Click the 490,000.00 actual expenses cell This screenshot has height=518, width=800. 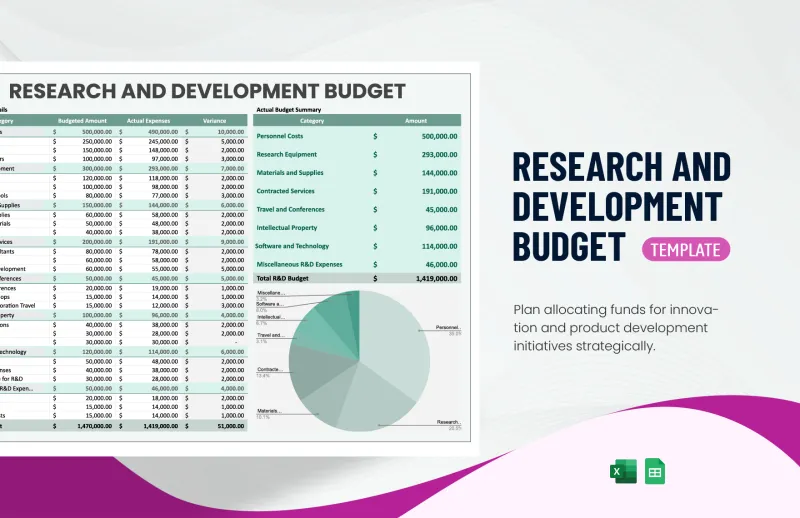coord(163,132)
